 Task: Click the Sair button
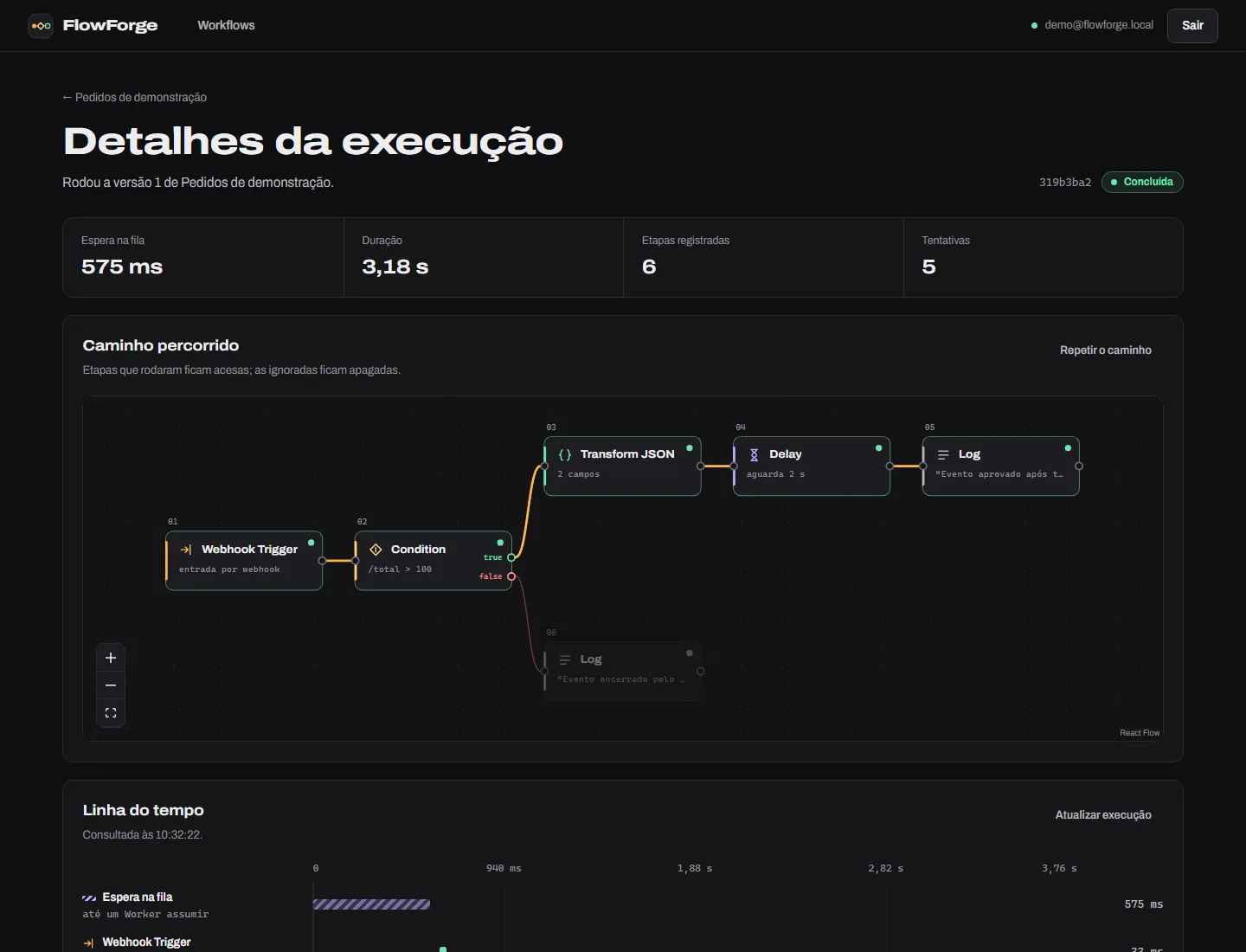pos(1192,26)
